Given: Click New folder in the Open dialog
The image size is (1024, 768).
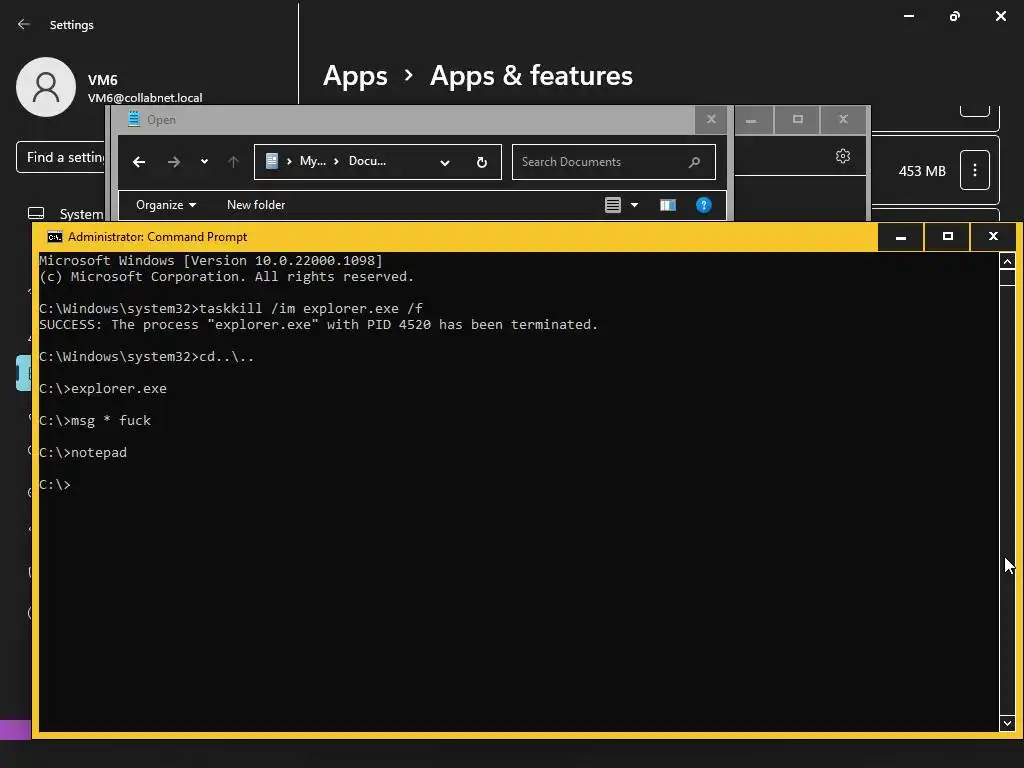Looking at the screenshot, I should [256, 205].
